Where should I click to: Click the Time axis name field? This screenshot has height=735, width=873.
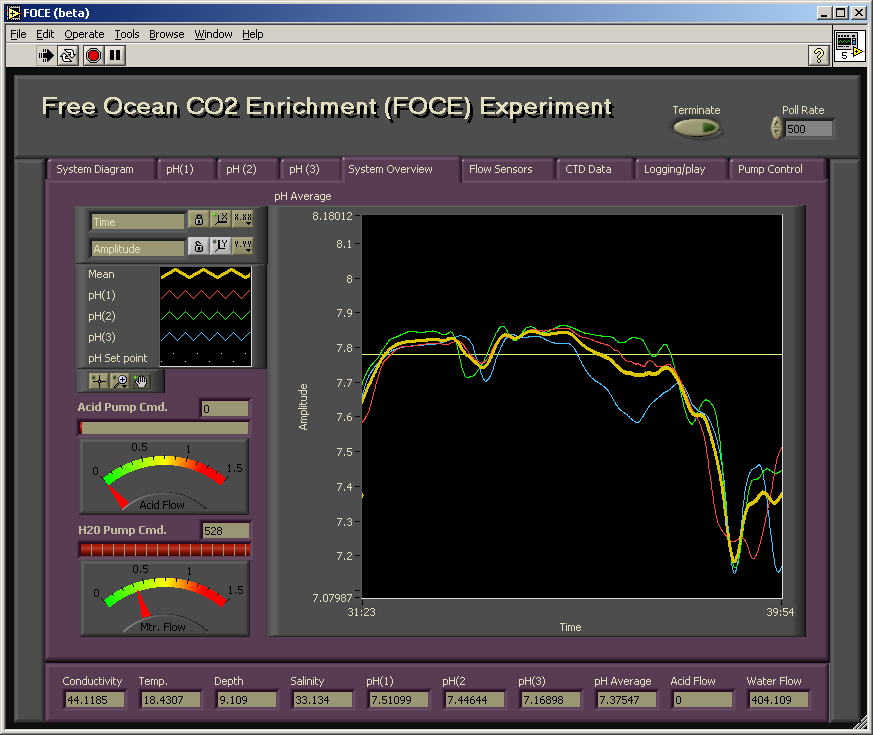[138, 222]
